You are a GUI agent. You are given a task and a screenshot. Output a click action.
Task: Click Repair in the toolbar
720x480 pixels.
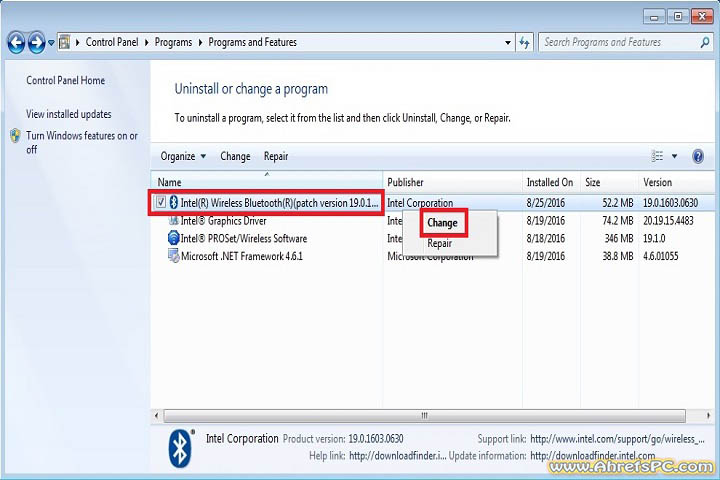coord(276,156)
